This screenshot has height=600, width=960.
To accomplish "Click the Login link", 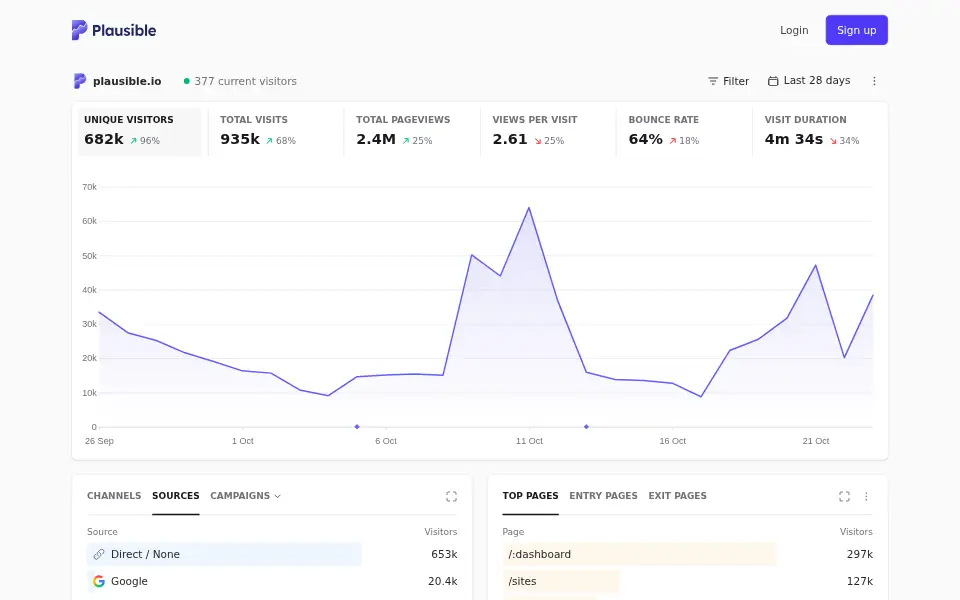I will 794,30.
